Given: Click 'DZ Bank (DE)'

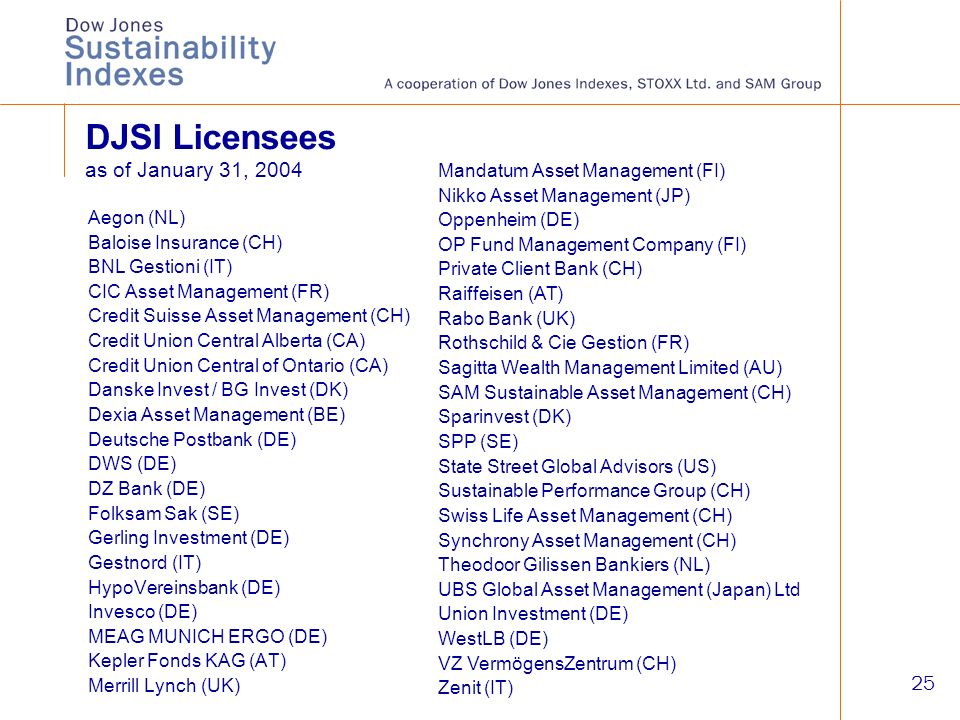Looking at the screenshot, I should 147,489.
